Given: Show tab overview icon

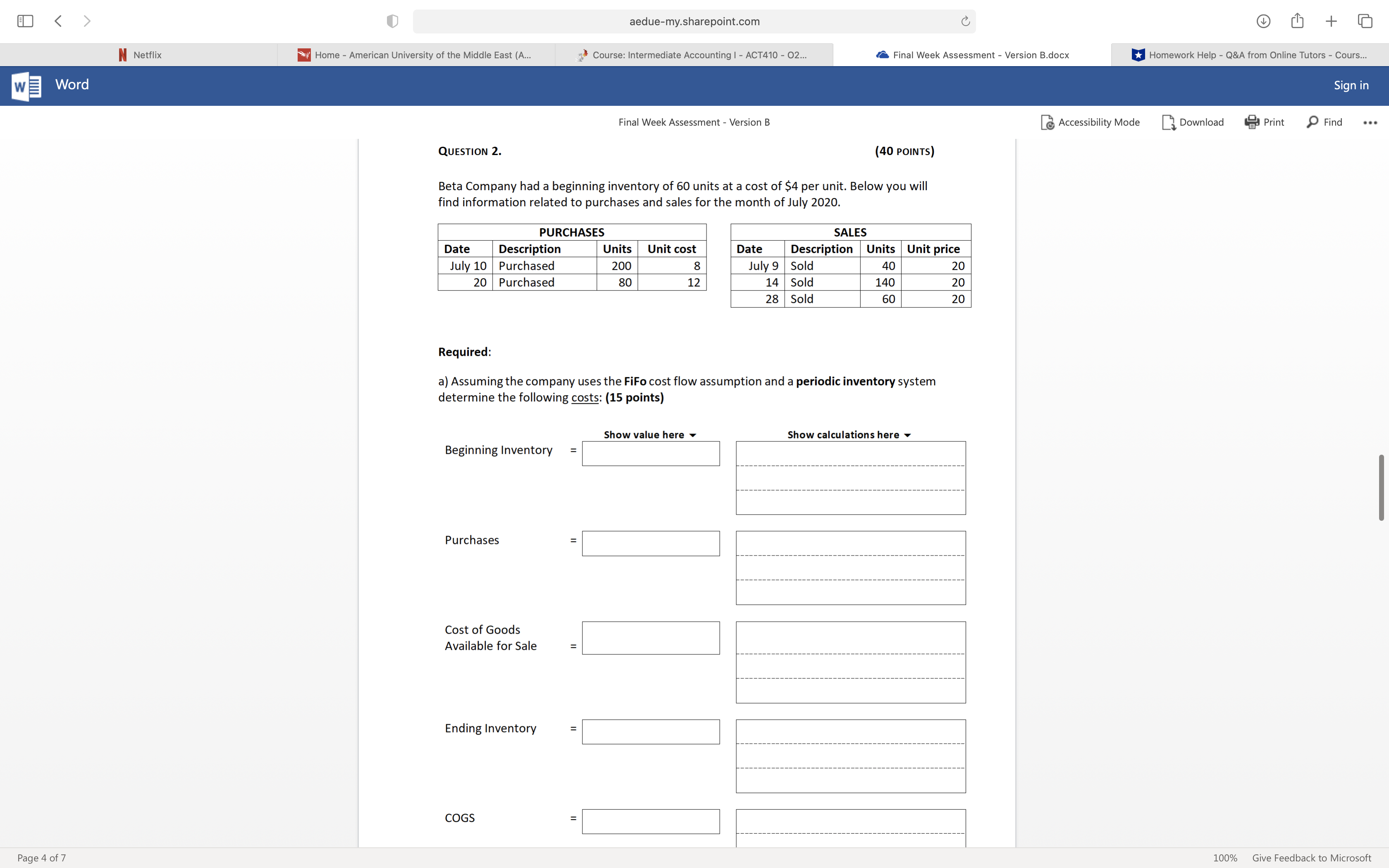Looking at the screenshot, I should tap(1365, 21).
